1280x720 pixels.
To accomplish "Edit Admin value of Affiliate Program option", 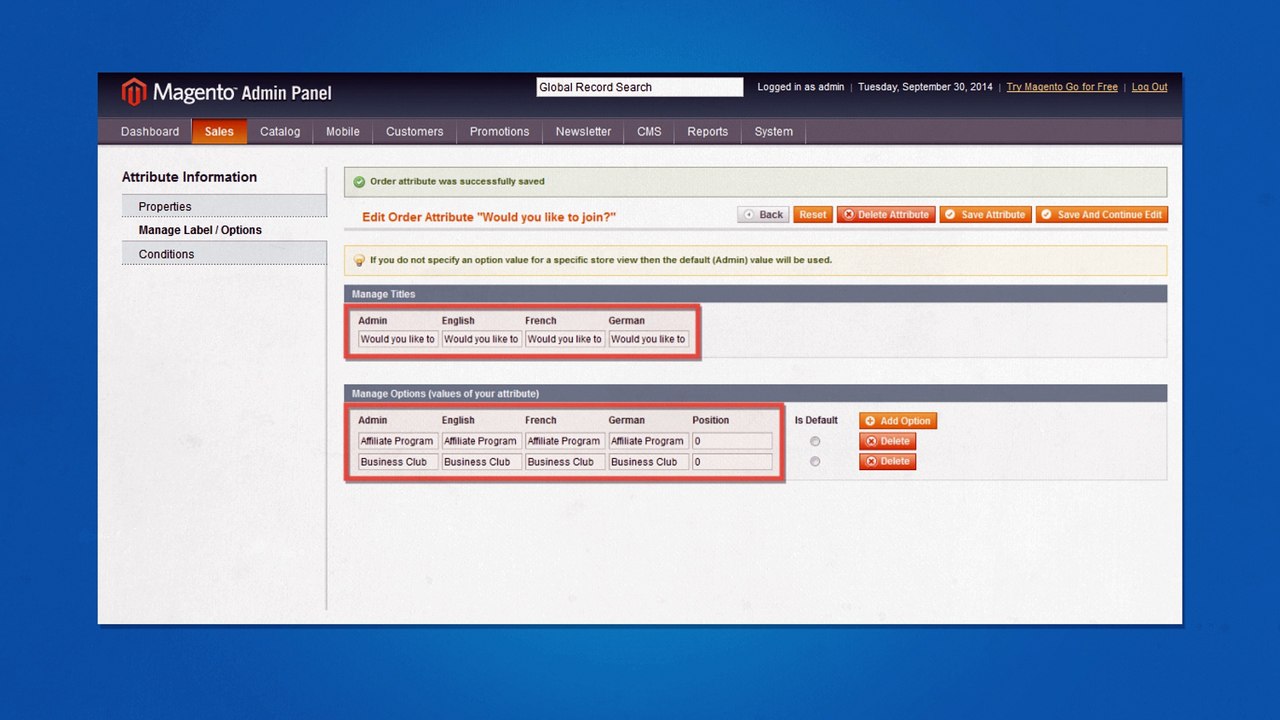I will pyautogui.click(x=398, y=441).
